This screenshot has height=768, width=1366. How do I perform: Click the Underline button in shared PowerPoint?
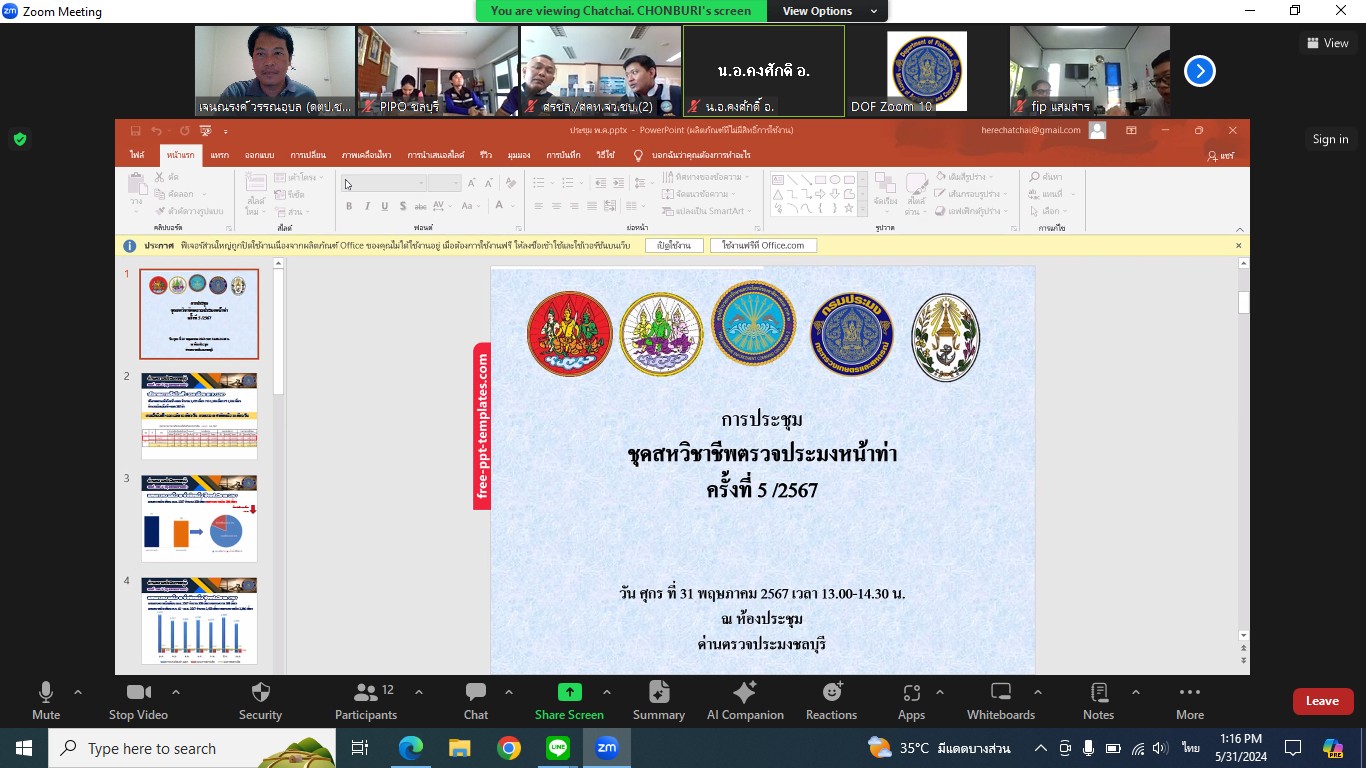(x=385, y=206)
